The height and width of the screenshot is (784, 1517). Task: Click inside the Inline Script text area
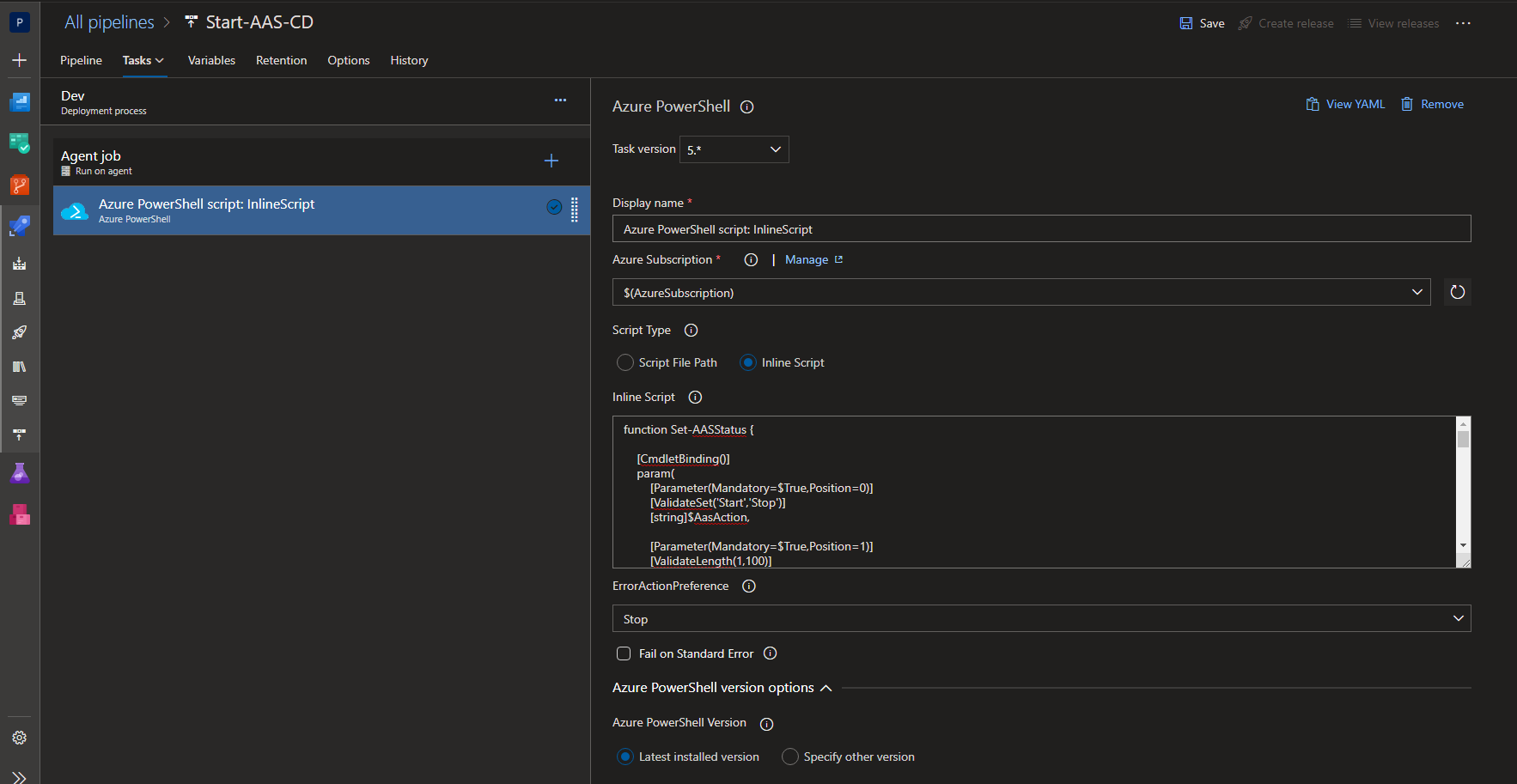1033,492
